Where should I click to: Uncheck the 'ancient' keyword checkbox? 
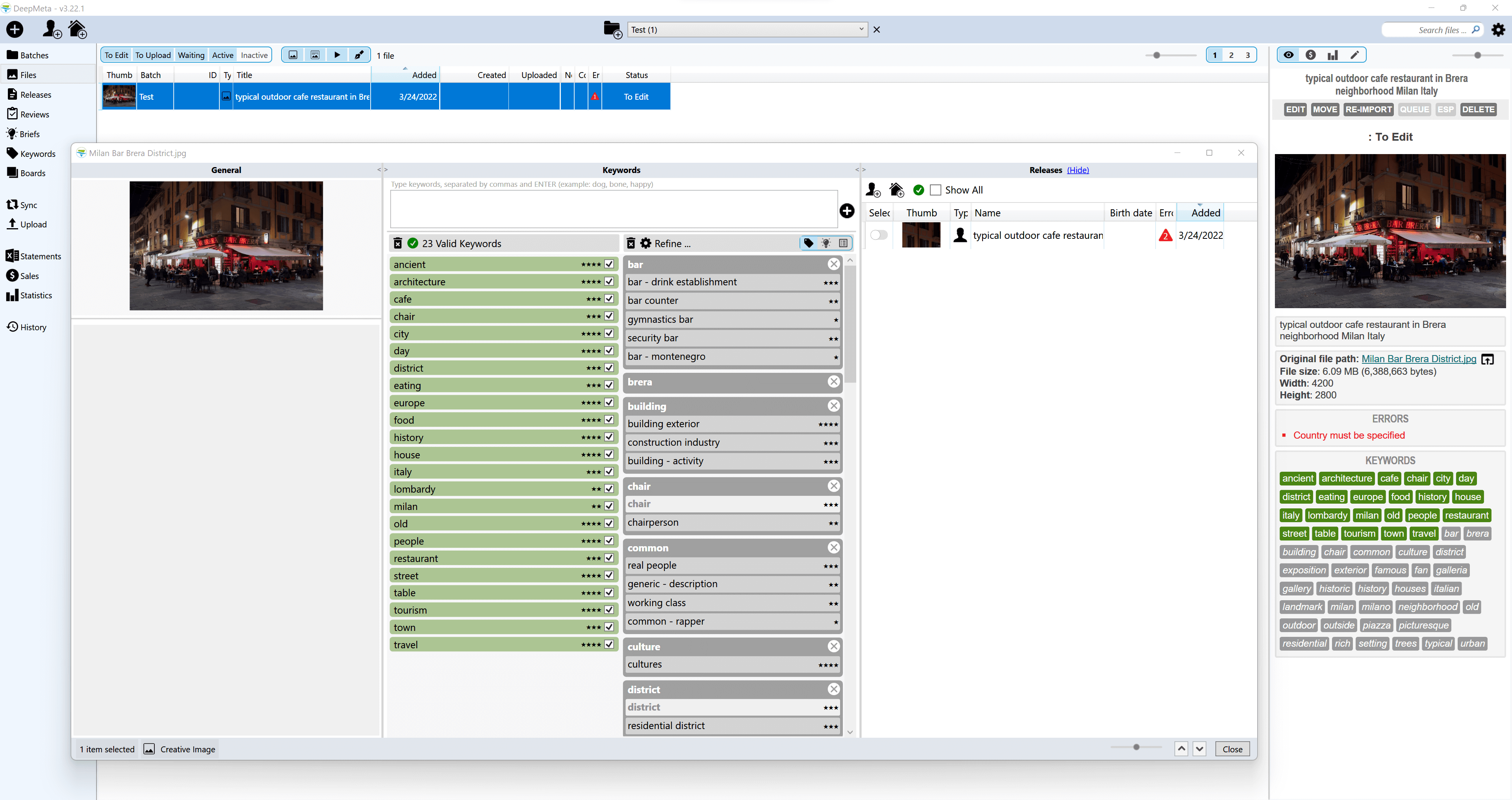pos(609,264)
